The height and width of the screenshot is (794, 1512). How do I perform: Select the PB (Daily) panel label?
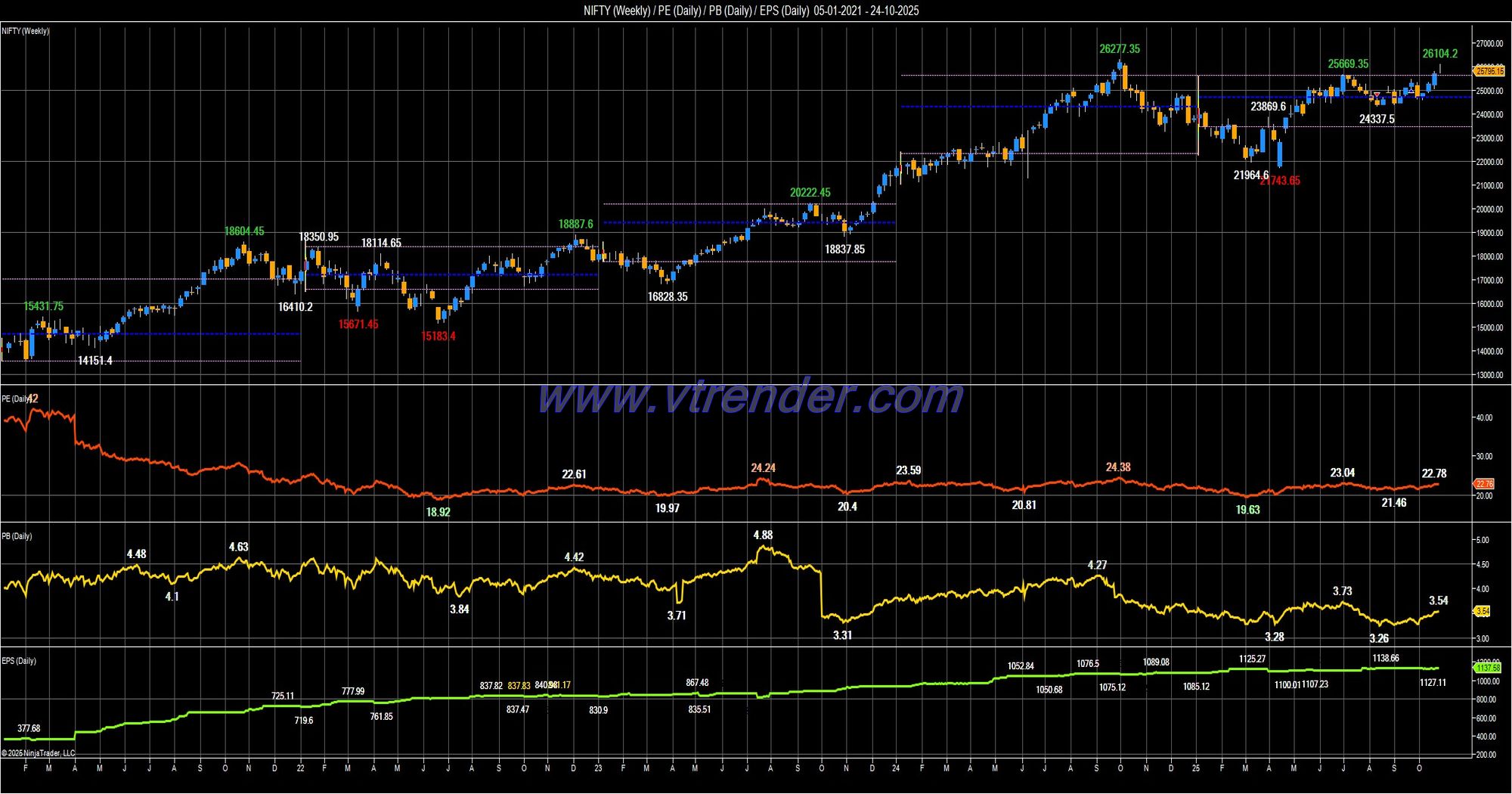(17, 536)
